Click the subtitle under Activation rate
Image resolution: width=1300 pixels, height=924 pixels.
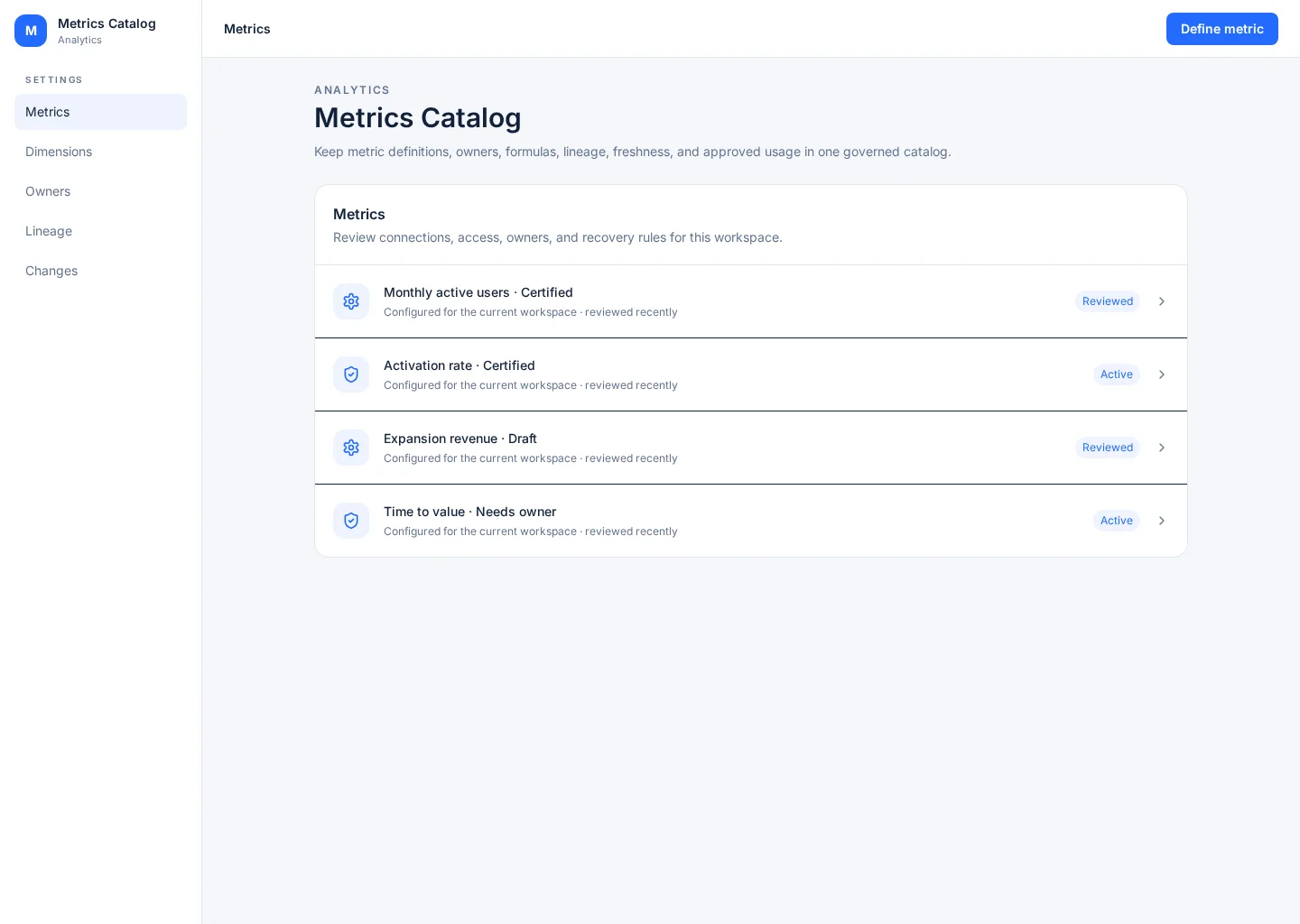[x=531, y=385]
